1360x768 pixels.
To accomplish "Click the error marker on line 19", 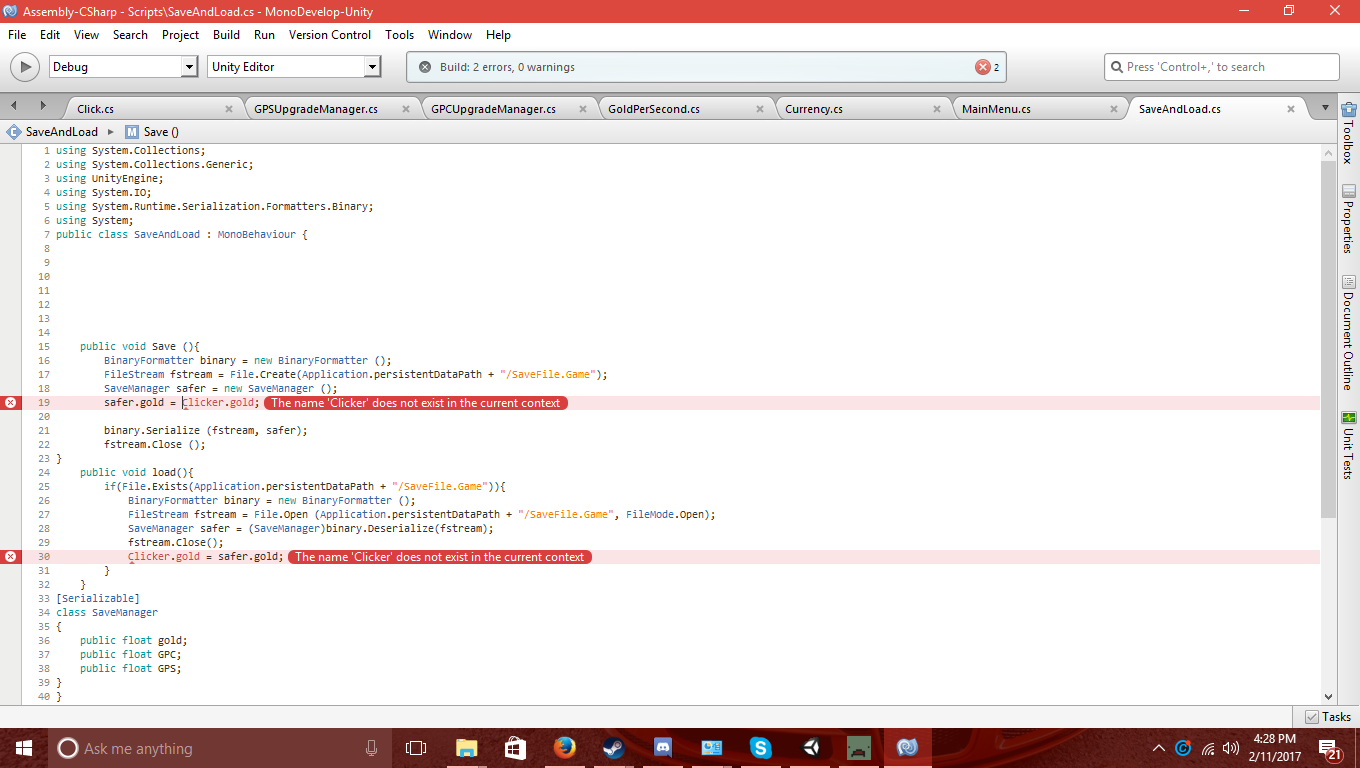I will [x=10, y=402].
